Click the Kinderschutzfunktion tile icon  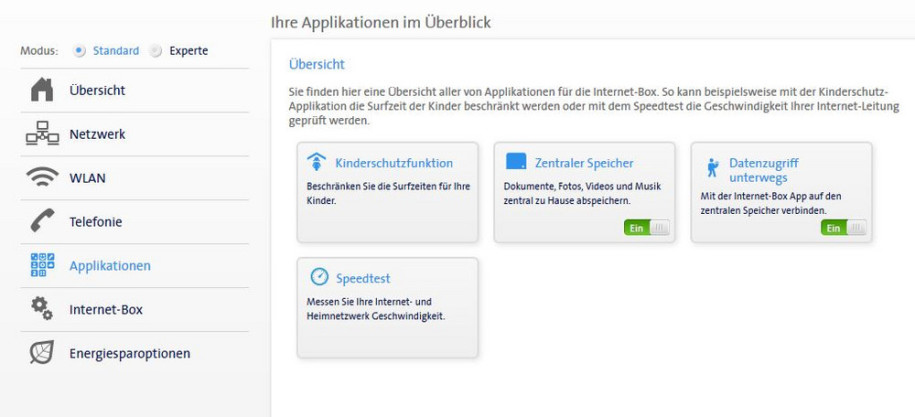[316, 162]
